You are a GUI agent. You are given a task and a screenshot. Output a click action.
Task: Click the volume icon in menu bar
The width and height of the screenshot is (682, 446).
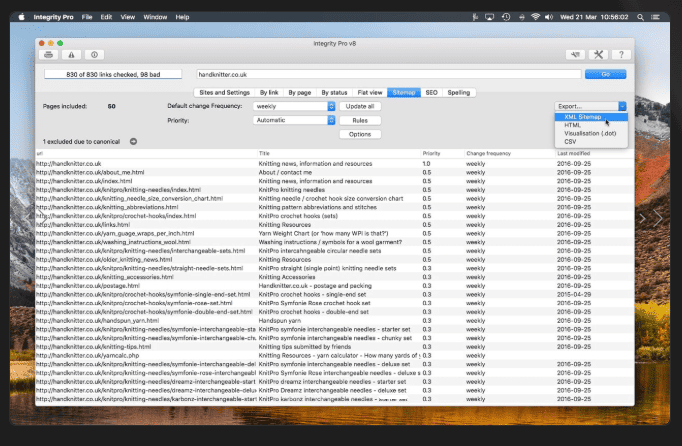point(549,17)
